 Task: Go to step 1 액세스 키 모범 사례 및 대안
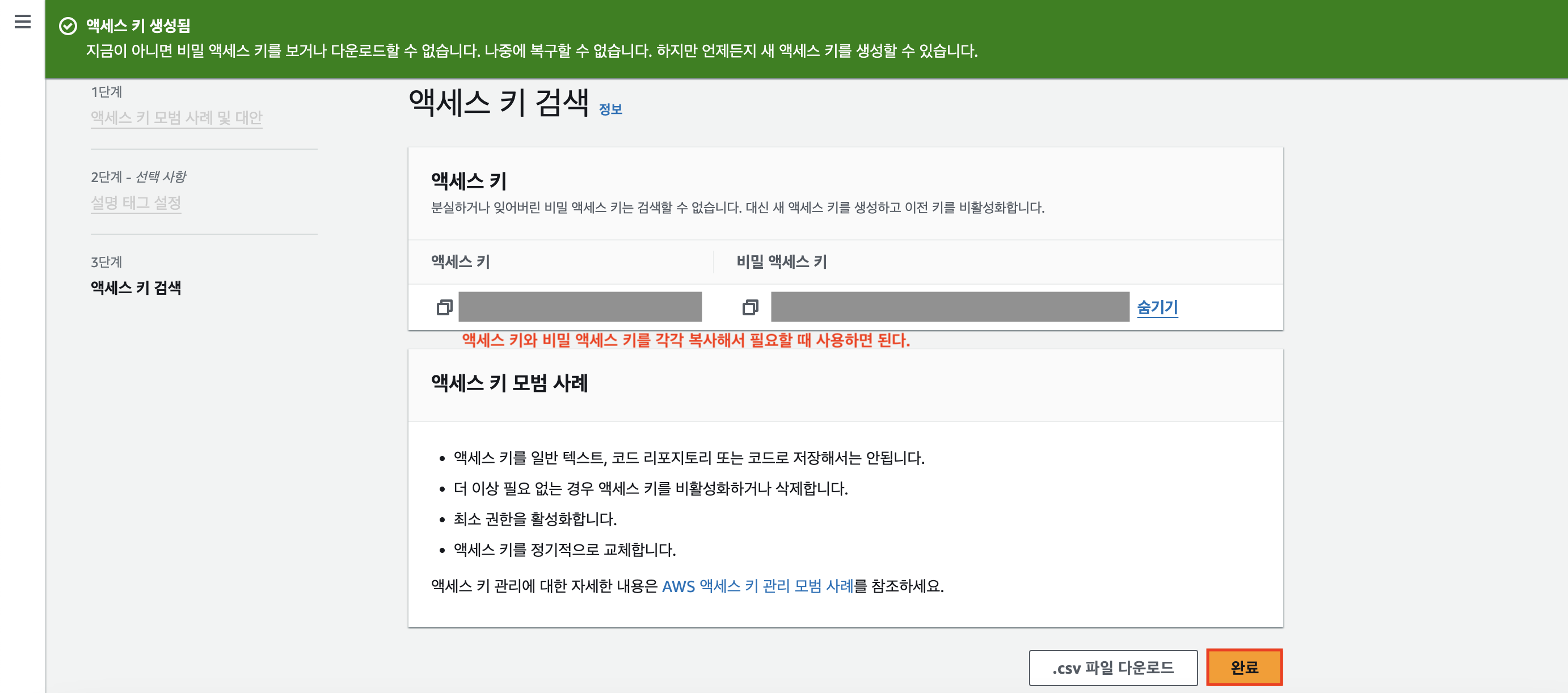(x=176, y=117)
